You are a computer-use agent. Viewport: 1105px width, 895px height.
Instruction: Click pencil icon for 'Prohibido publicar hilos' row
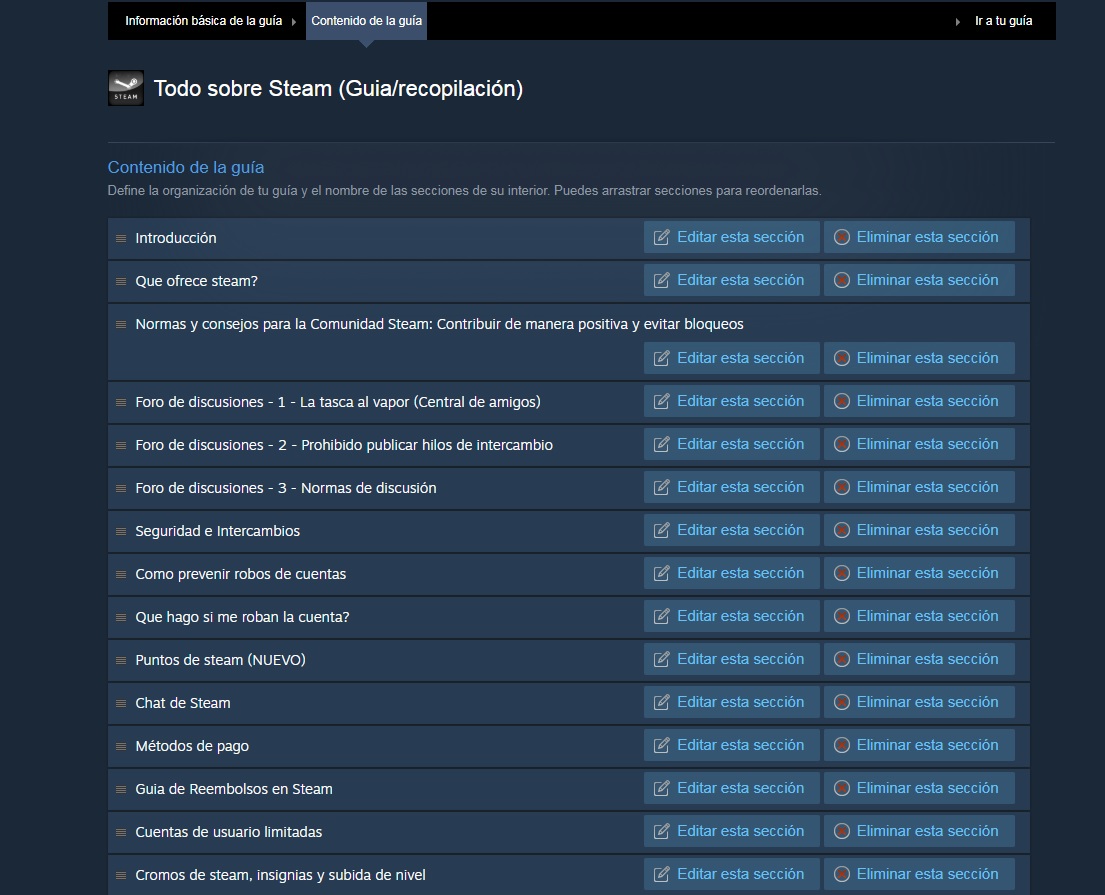[661, 444]
